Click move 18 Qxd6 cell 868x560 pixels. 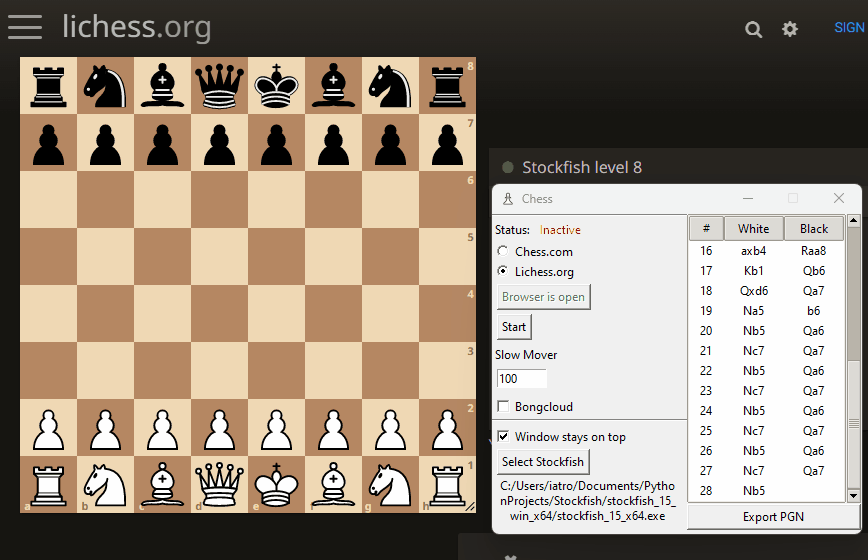click(753, 291)
